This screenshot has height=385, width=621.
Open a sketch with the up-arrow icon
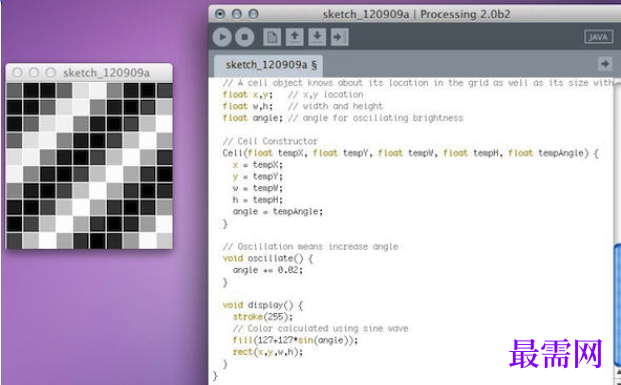click(x=294, y=37)
